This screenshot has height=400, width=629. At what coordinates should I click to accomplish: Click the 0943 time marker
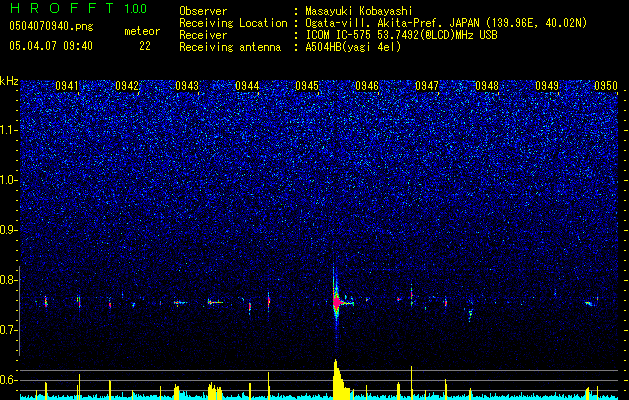click(x=187, y=86)
